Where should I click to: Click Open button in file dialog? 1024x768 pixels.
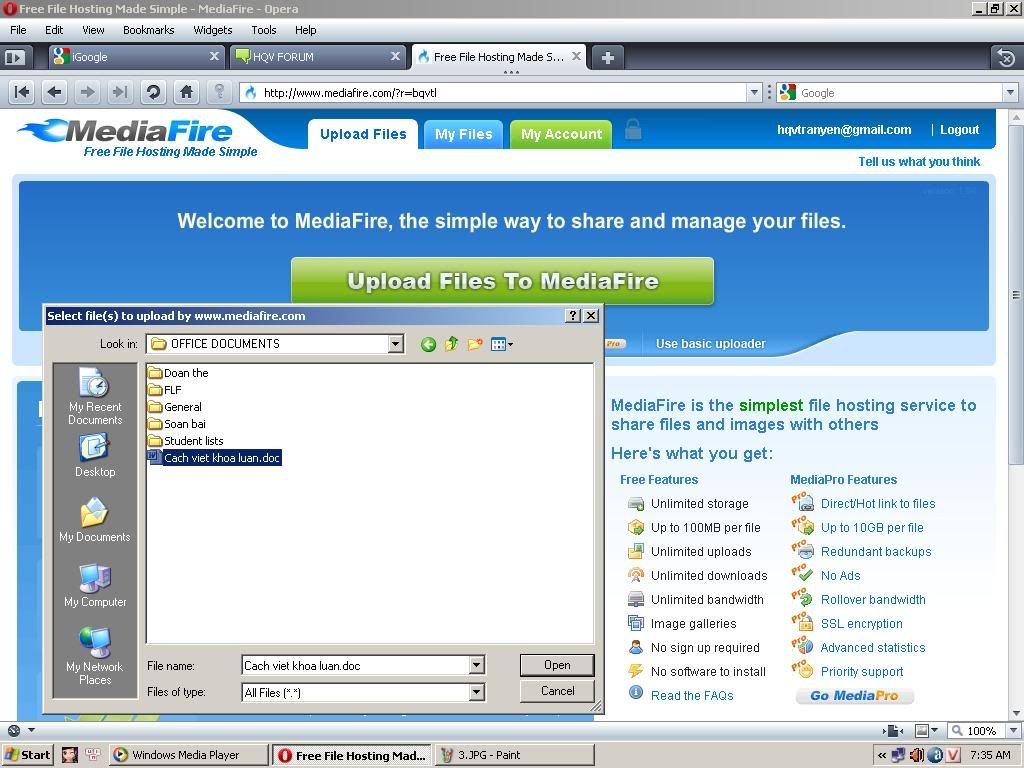coord(557,665)
